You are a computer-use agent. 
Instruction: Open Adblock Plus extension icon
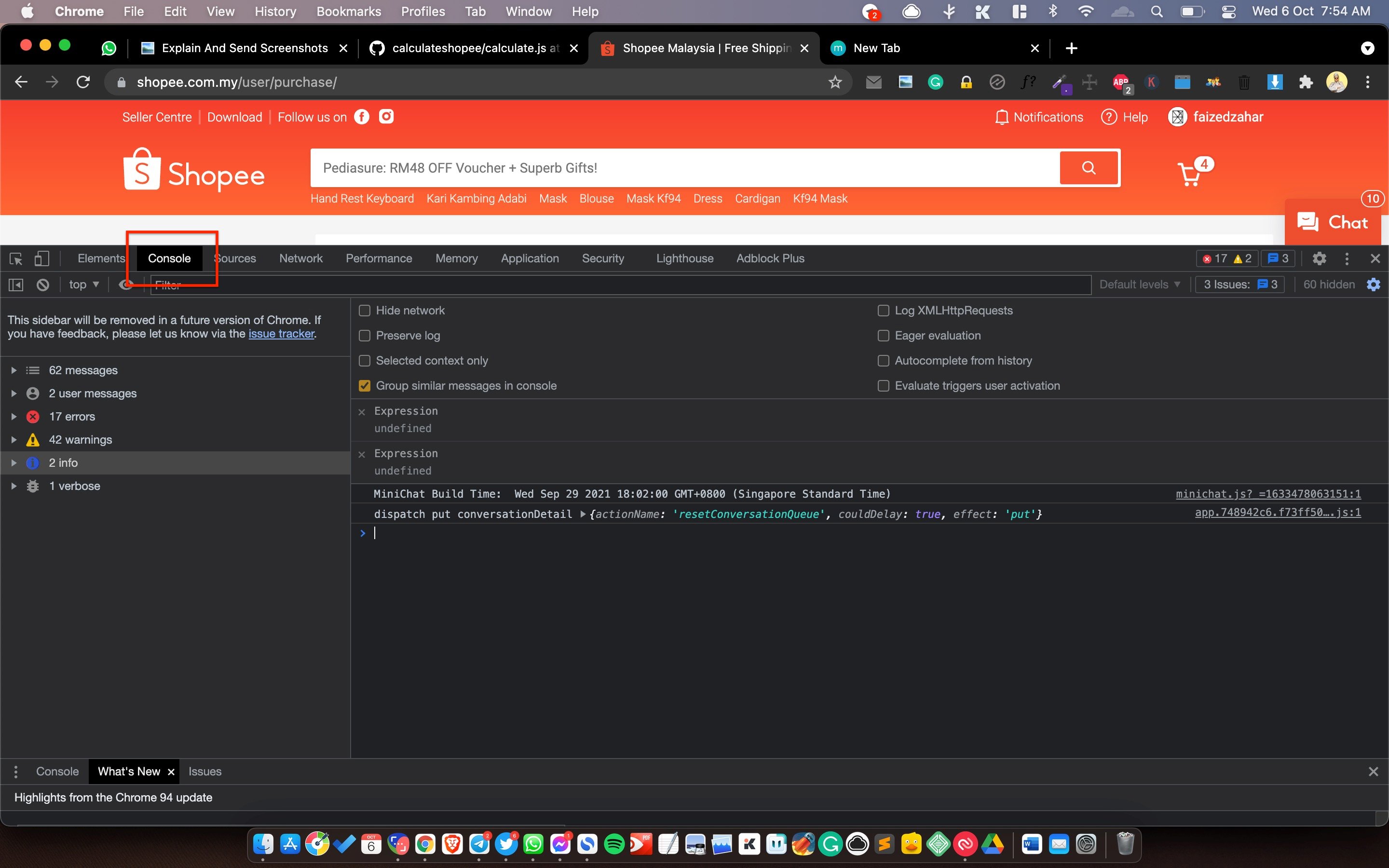pyautogui.click(x=1121, y=83)
